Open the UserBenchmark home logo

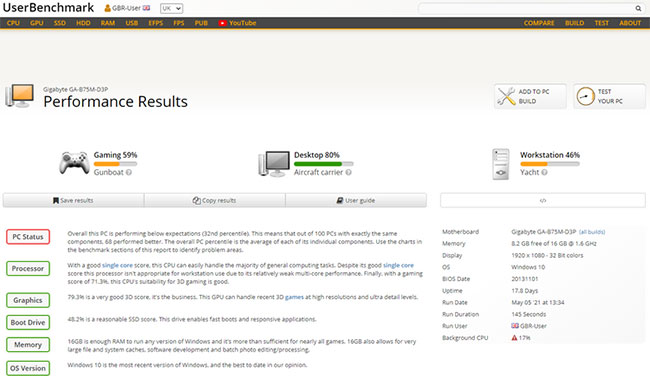(49, 8)
